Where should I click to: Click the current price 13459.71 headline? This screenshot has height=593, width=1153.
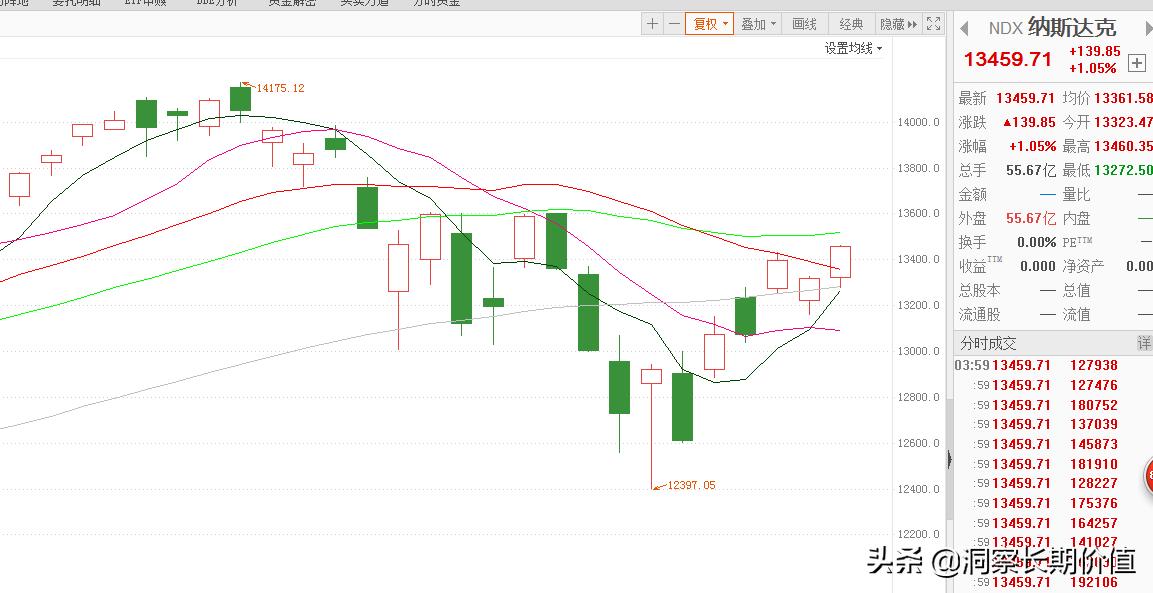point(1007,59)
